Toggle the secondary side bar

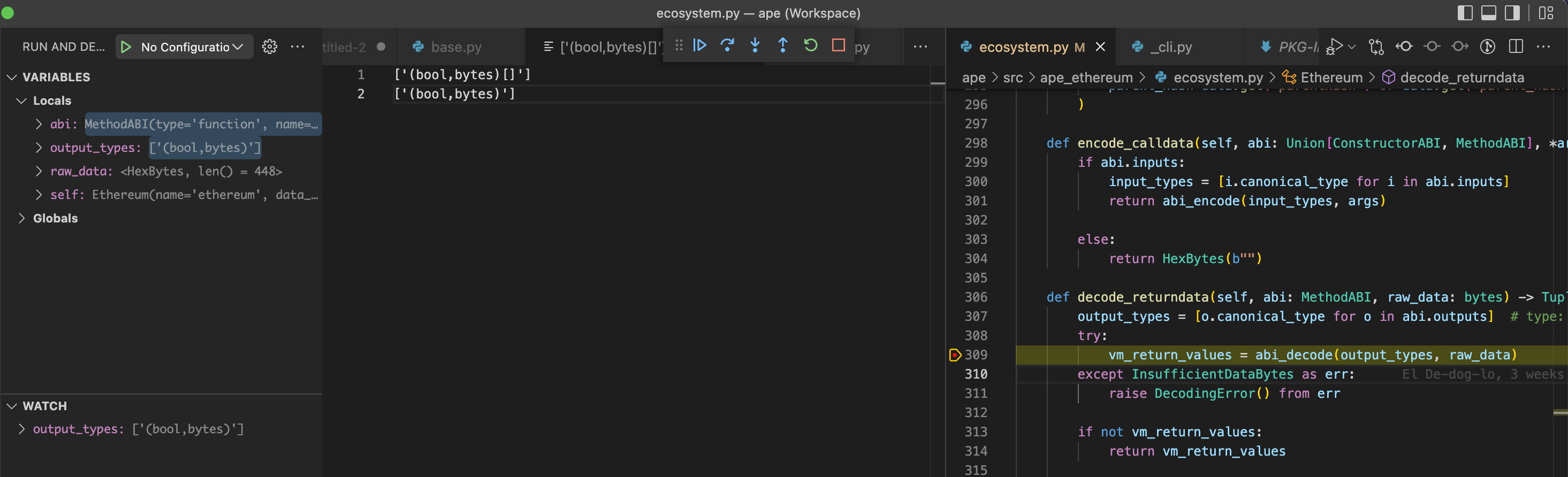1512,13
